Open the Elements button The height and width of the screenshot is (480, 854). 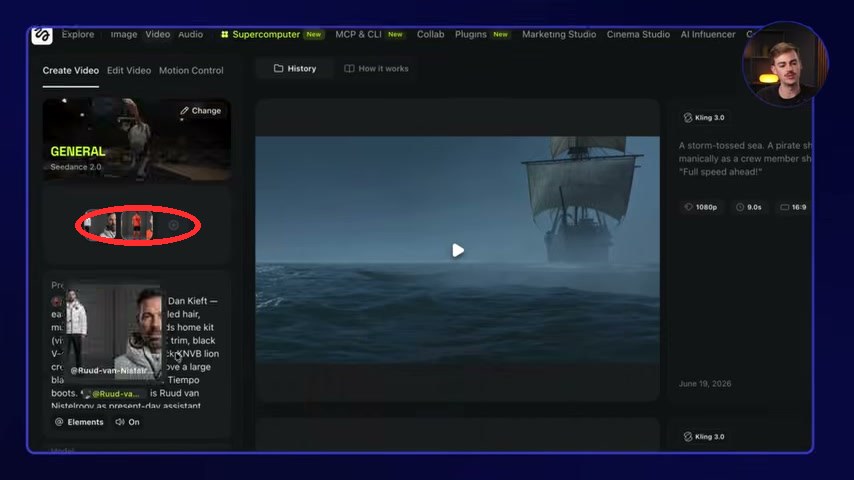coord(80,422)
